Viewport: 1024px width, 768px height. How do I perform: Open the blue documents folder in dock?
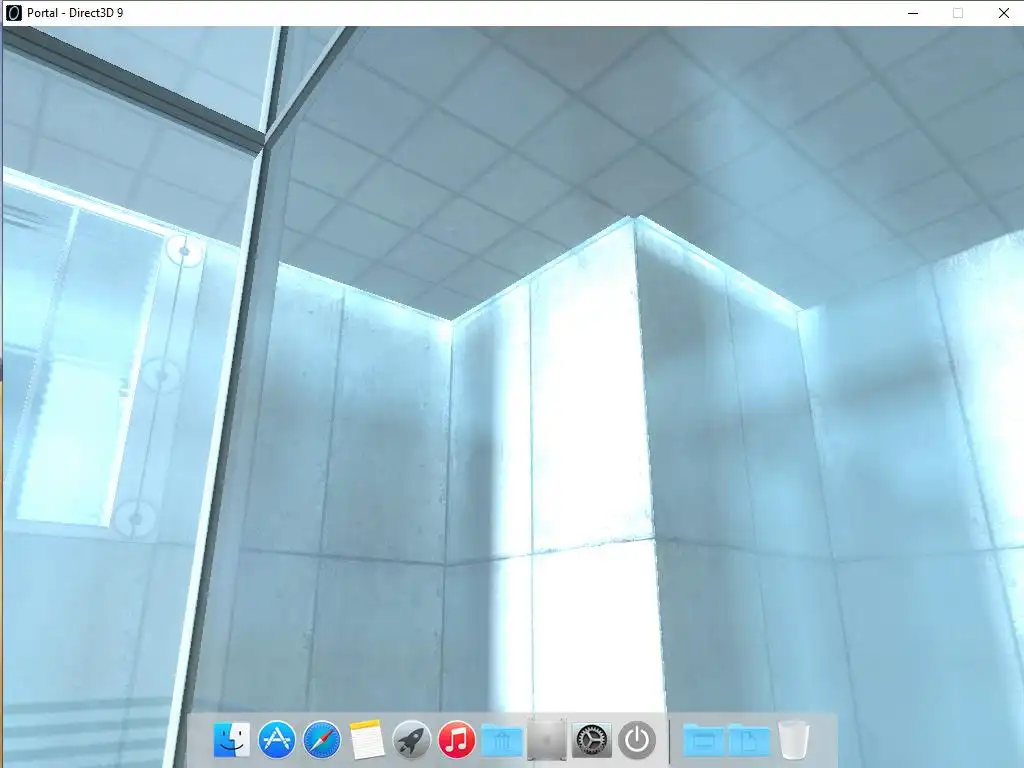[749, 741]
